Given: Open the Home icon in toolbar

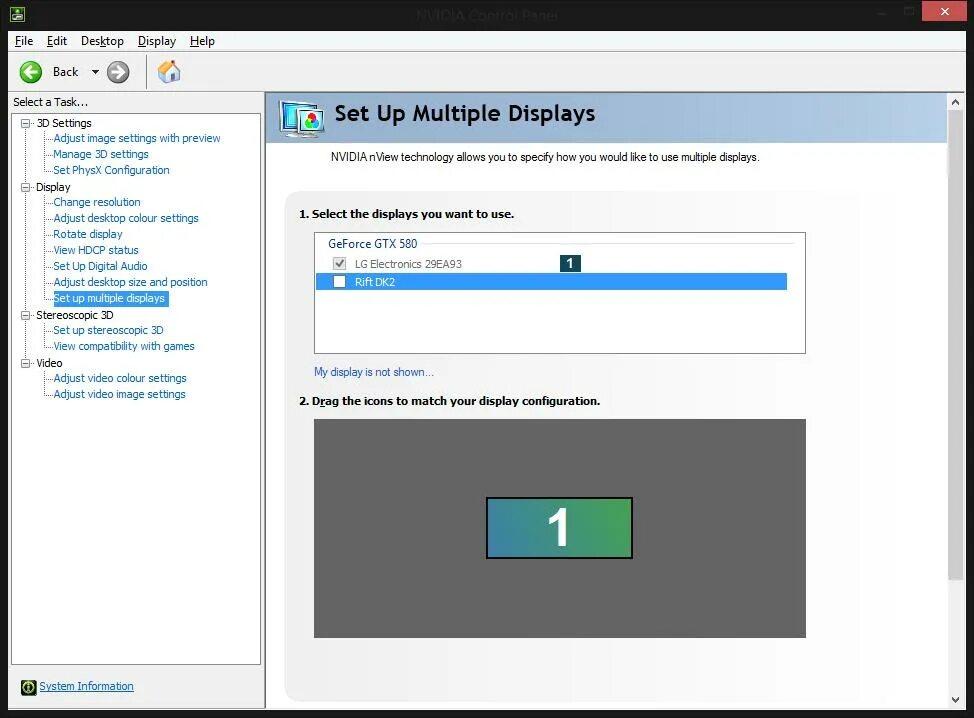Looking at the screenshot, I should pos(168,72).
